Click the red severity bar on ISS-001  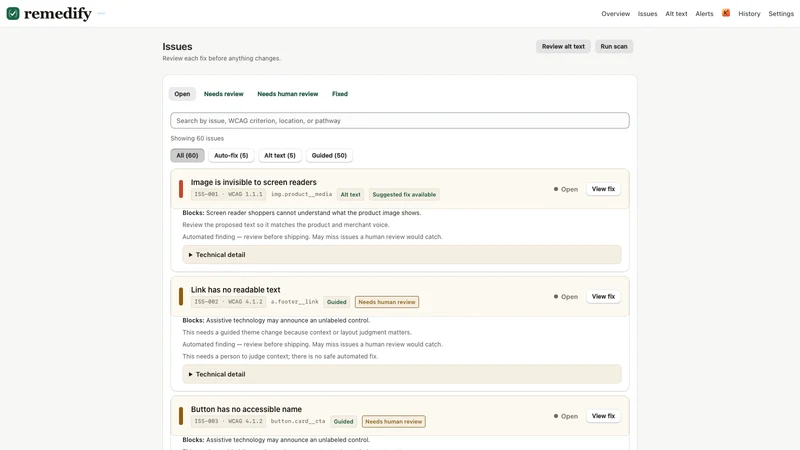point(181,189)
